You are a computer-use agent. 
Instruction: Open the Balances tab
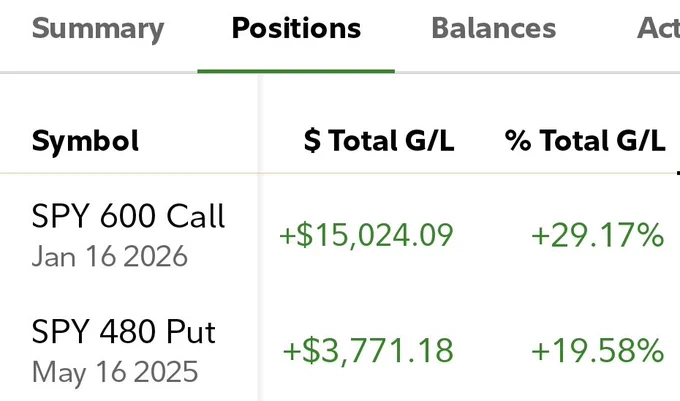pos(494,29)
